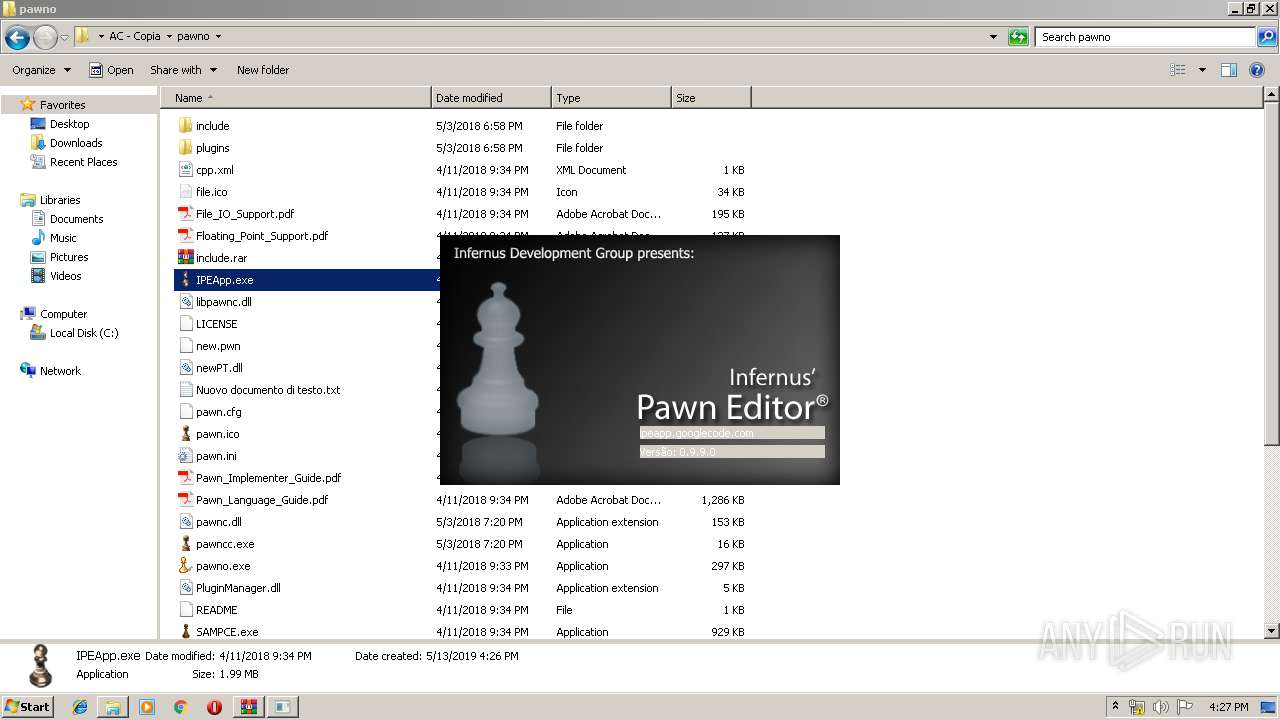Show hidden tray icons arrow
This screenshot has width=1280, height=720.
coord(1115,707)
